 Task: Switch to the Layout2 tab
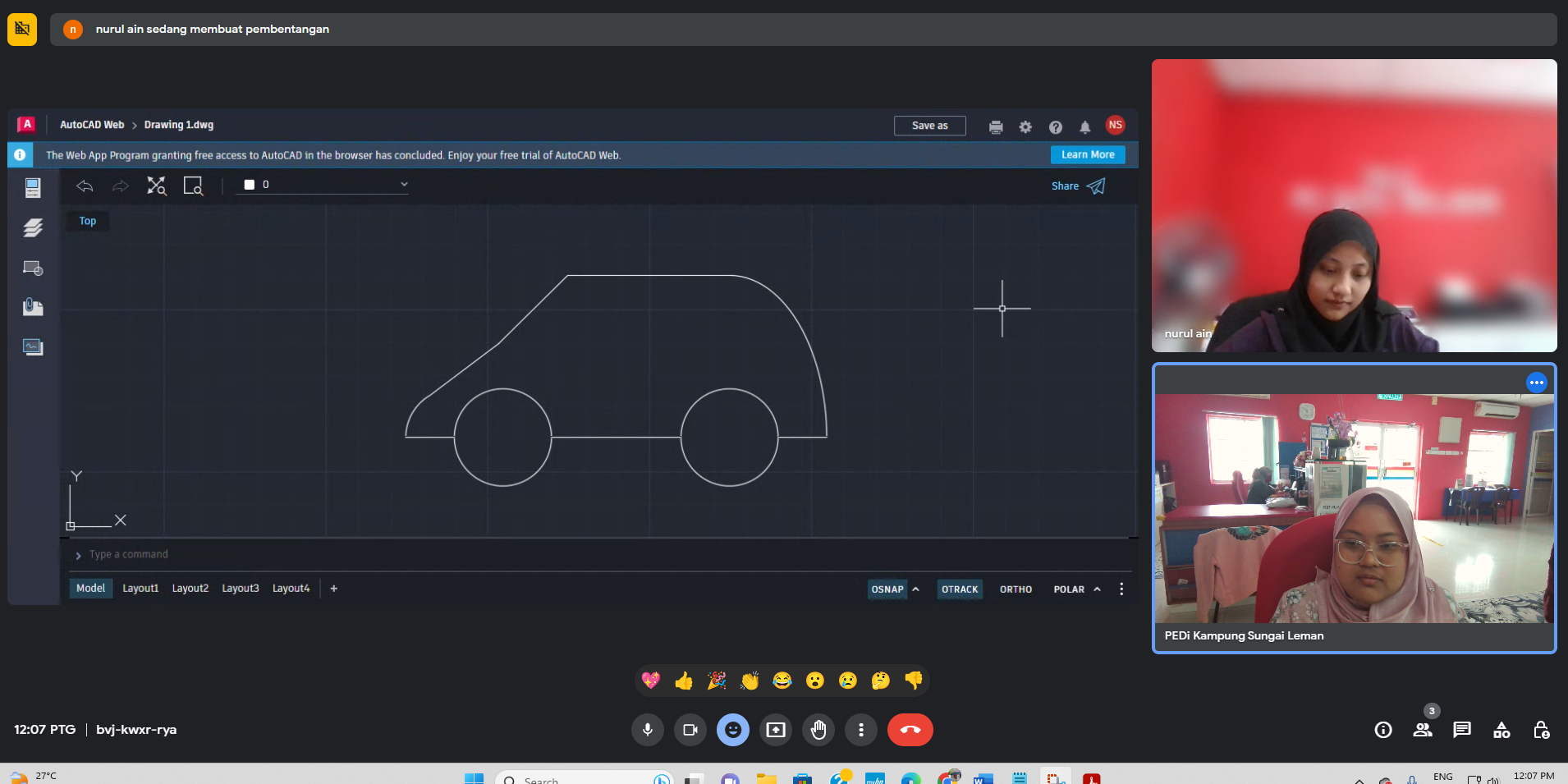[190, 589]
